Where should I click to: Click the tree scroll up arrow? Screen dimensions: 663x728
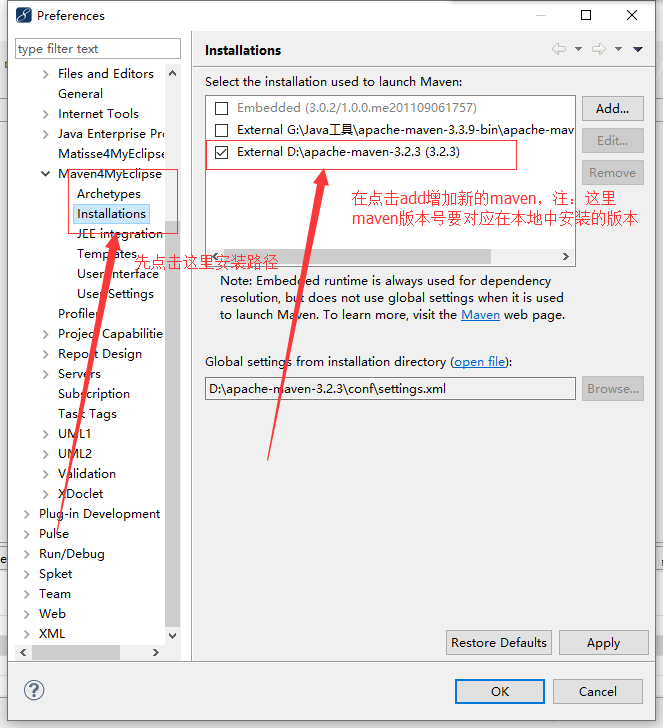[x=172, y=73]
